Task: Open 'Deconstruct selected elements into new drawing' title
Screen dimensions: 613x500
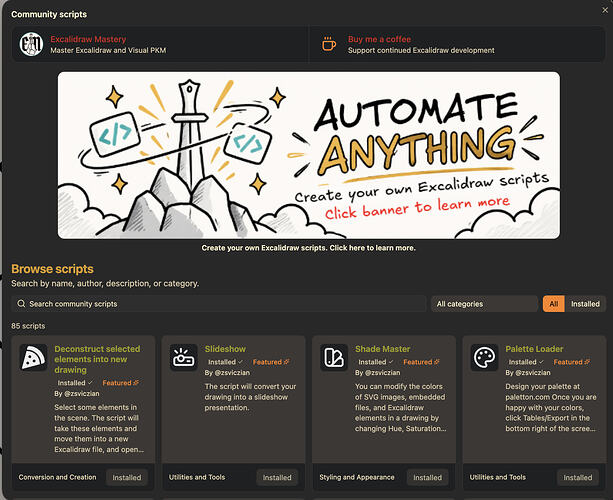Action: (97, 359)
